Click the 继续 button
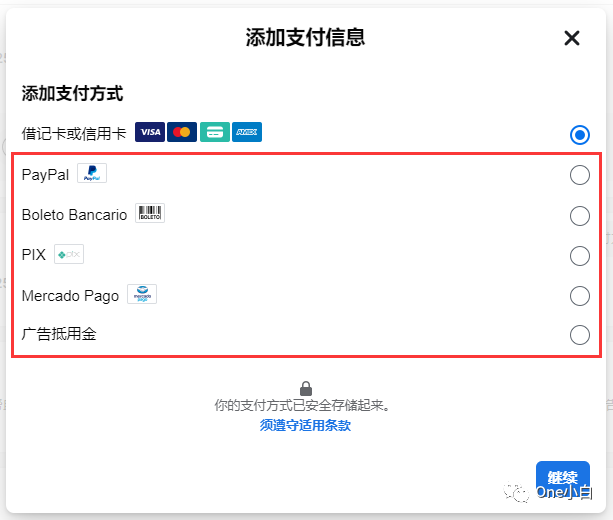This screenshot has width=613, height=520. pyautogui.click(x=563, y=478)
